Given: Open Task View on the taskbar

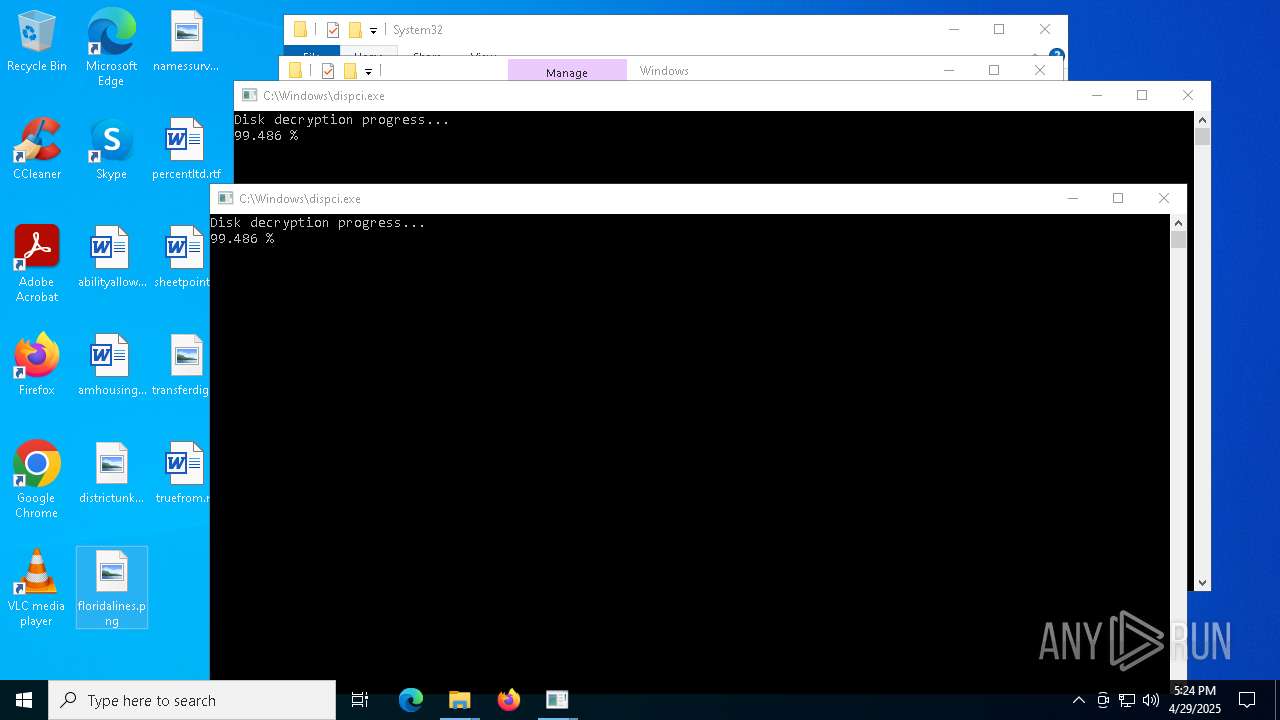Looking at the screenshot, I should 360,700.
